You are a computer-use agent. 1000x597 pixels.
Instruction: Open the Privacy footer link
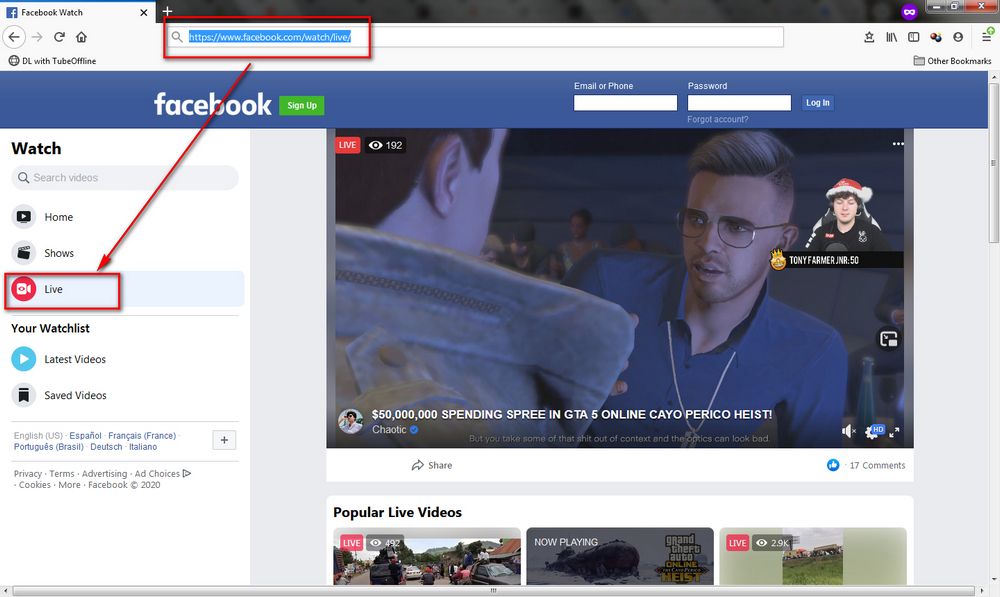pos(27,474)
